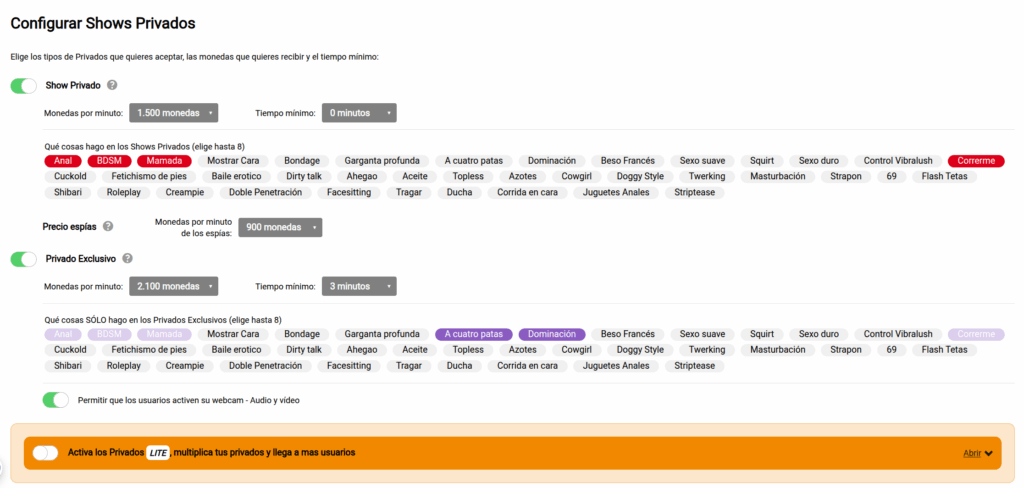1024x488 pixels.
Task: Open the 0 minutos minimum time dropdown
Action: tap(359, 113)
